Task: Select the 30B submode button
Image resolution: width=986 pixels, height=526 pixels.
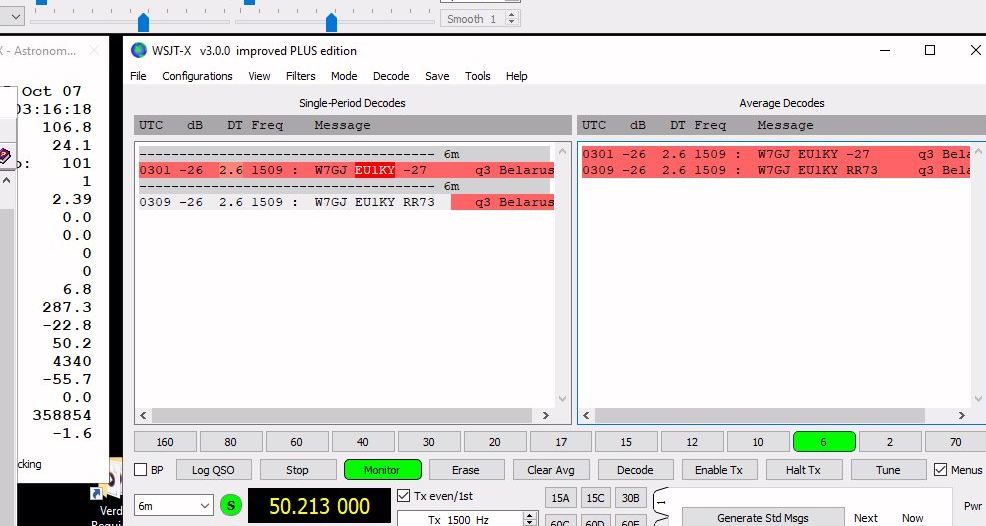Action: (x=630, y=498)
